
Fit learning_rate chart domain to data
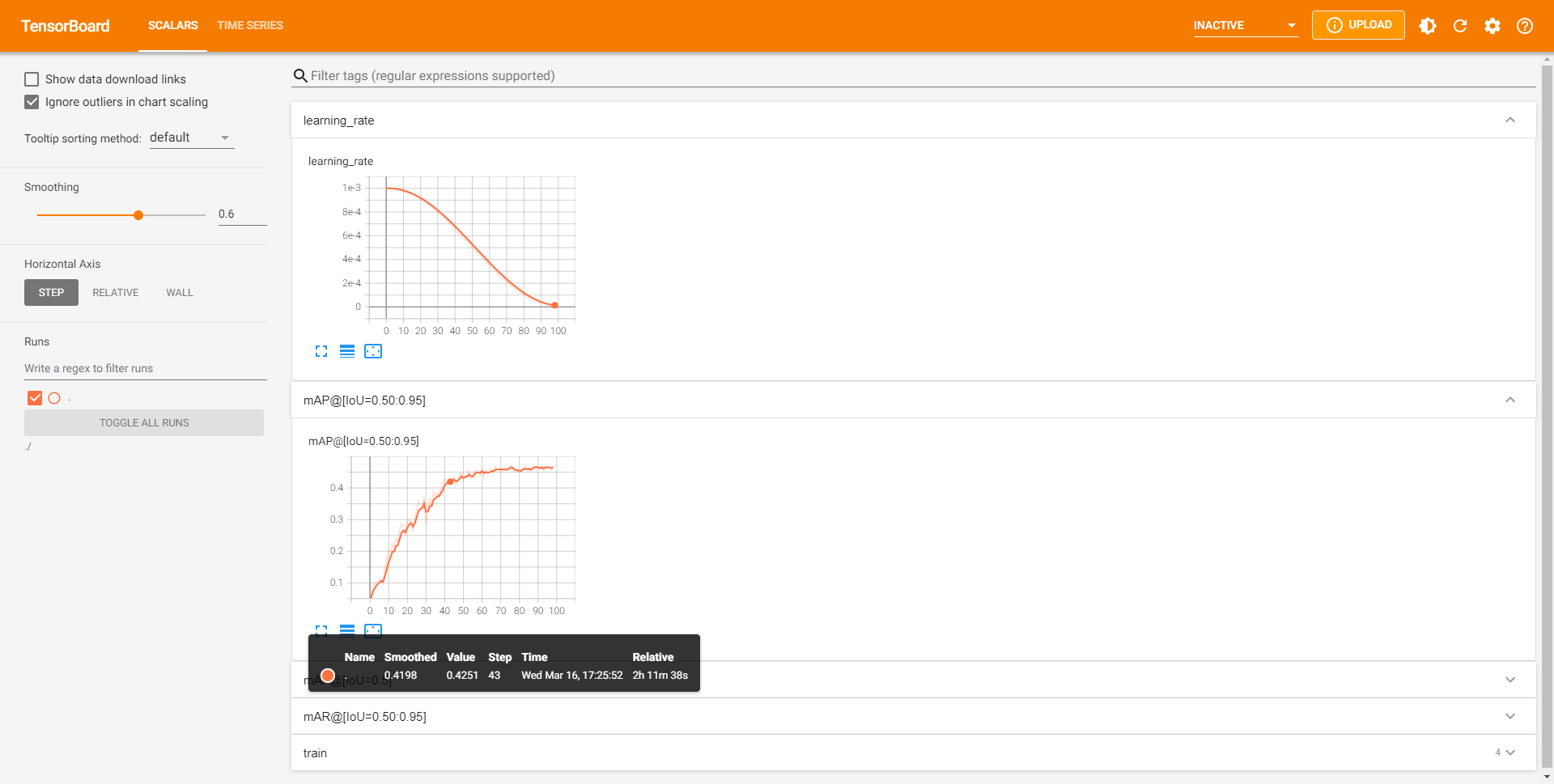(373, 351)
